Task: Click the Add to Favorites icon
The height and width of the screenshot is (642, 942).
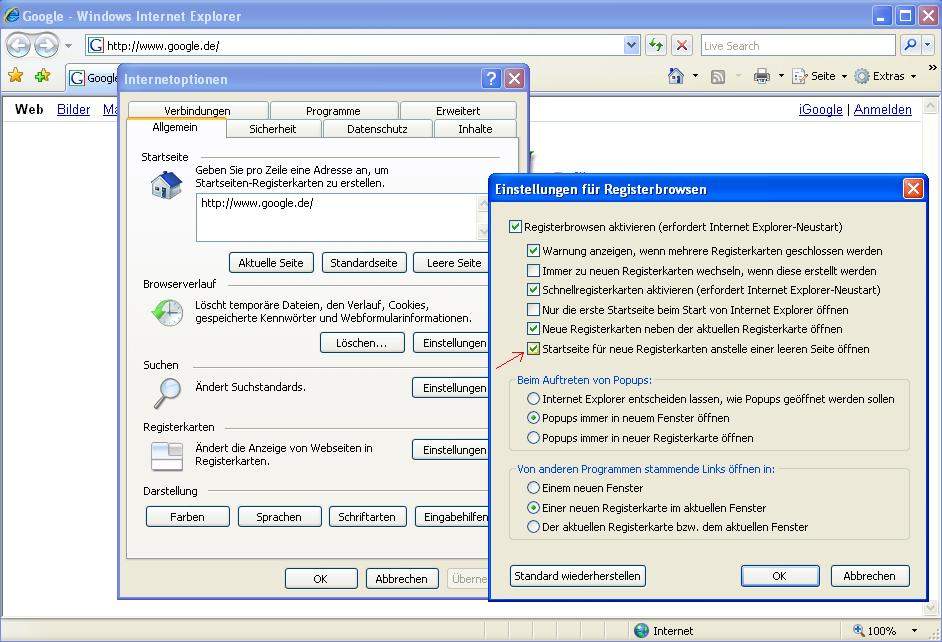Action: point(43,76)
